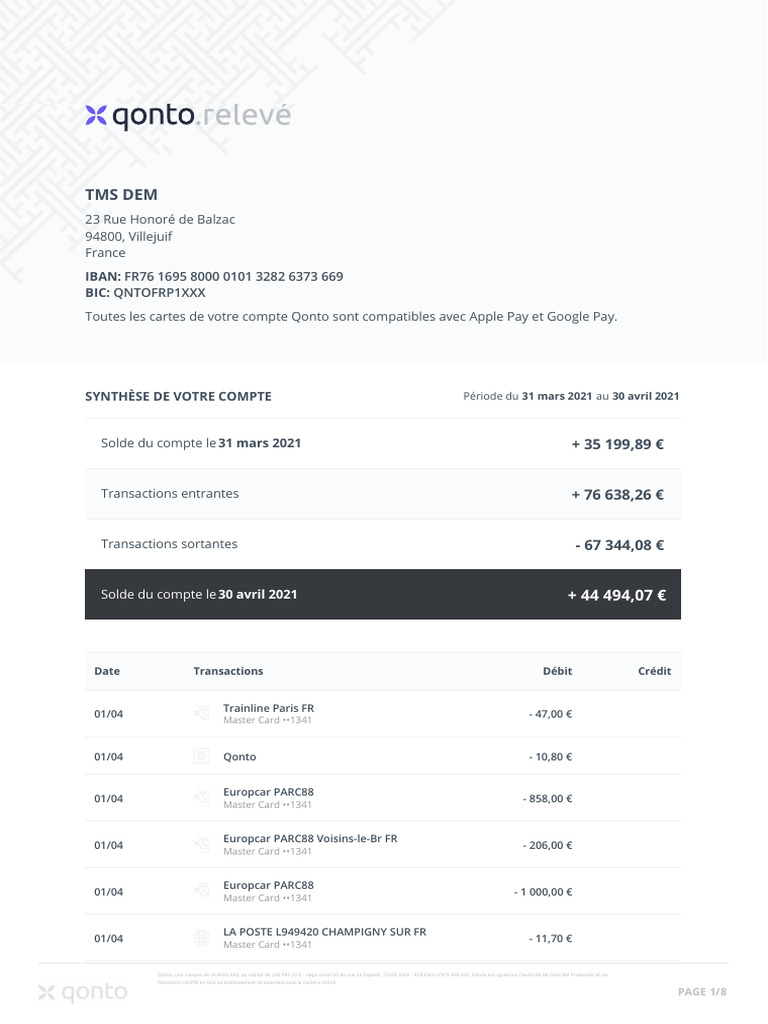Click the Date column header

[x=107, y=671]
